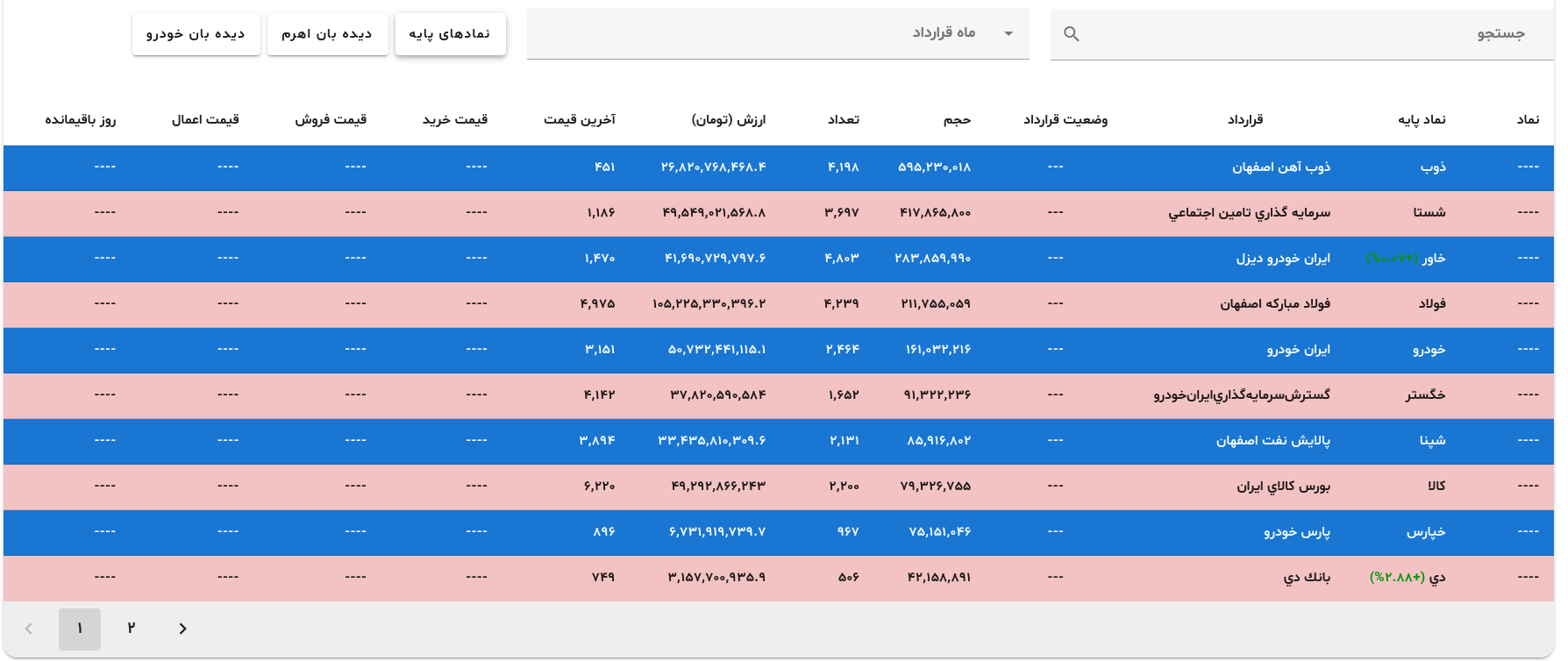Image resolution: width=1568 pixels, height=661 pixels.
Task: Sort by آخرین قیمت column header
Action: (x=580, y=119)
